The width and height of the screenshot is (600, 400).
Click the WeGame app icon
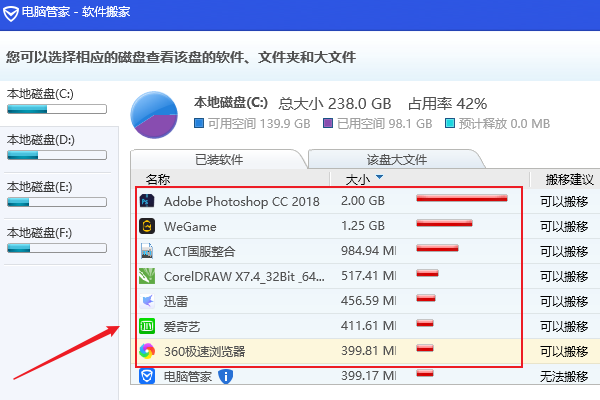coord(146,226)
